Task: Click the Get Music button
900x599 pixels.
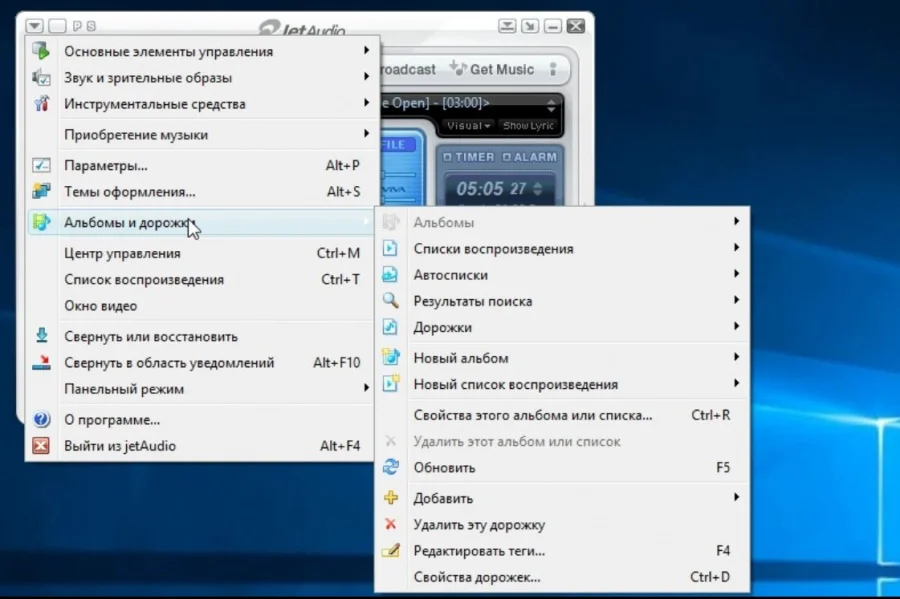Action: (493, 69)
